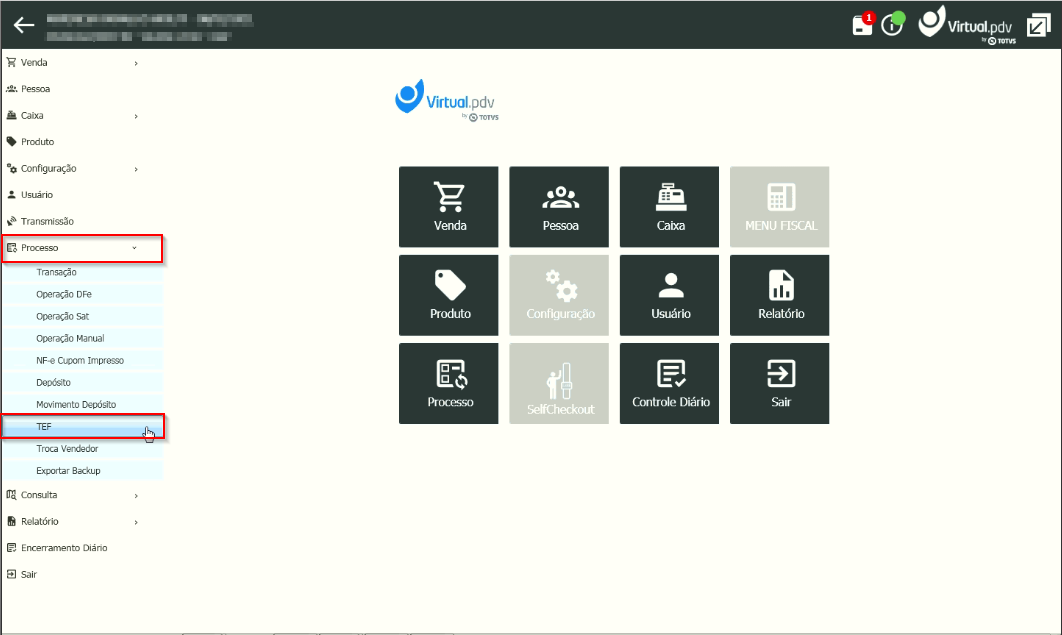Select Depósito submenu item
Screen dimensions: 1062x635
click(83, 382)
